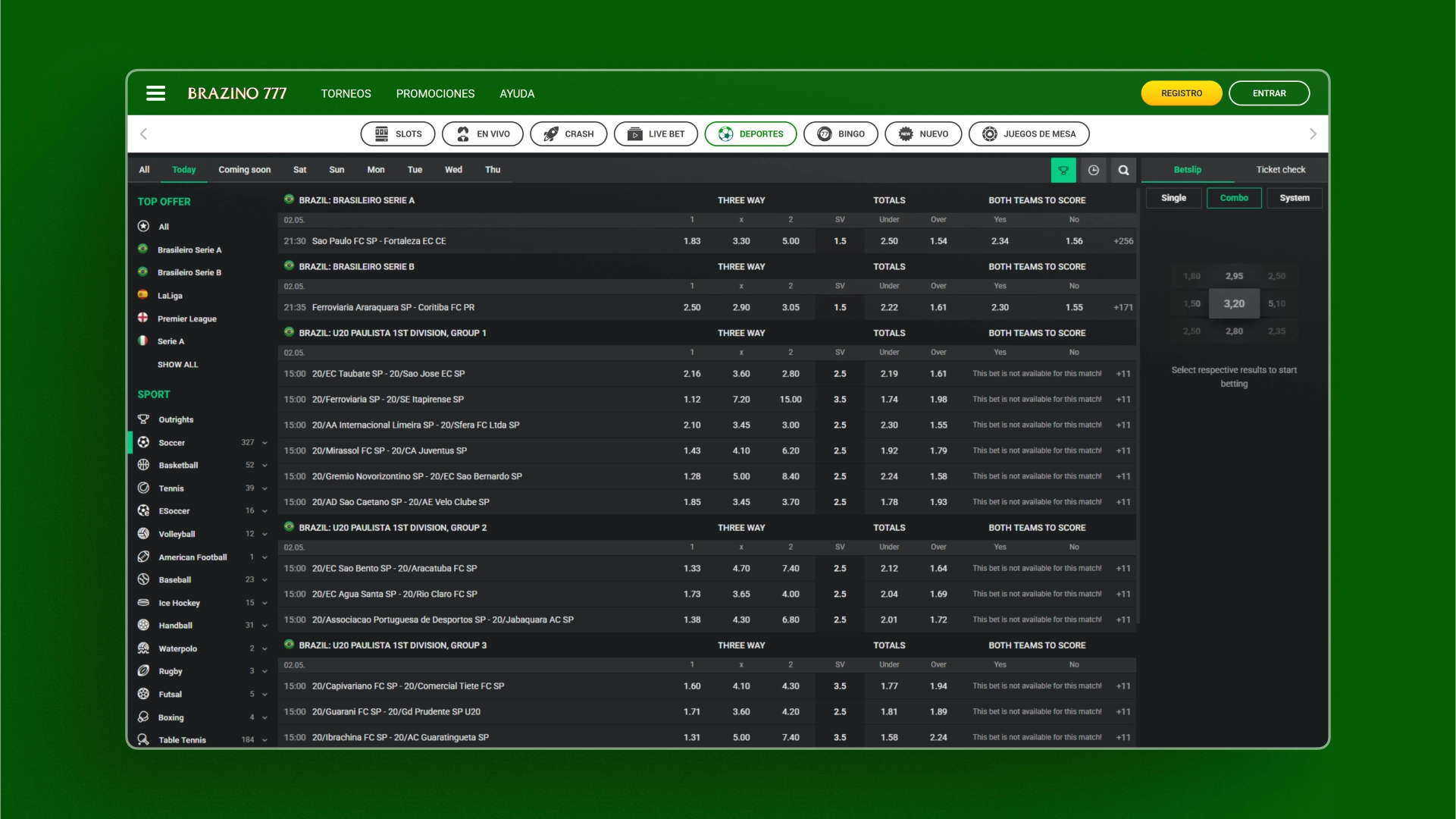Open the CRASH games category

point(568,133)
